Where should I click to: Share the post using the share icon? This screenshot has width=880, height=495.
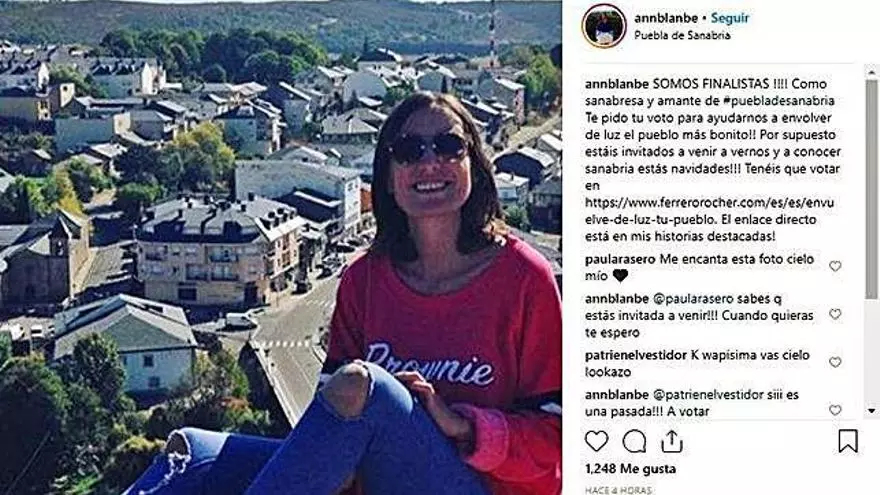pyautogui.click(x=671, y=441)
